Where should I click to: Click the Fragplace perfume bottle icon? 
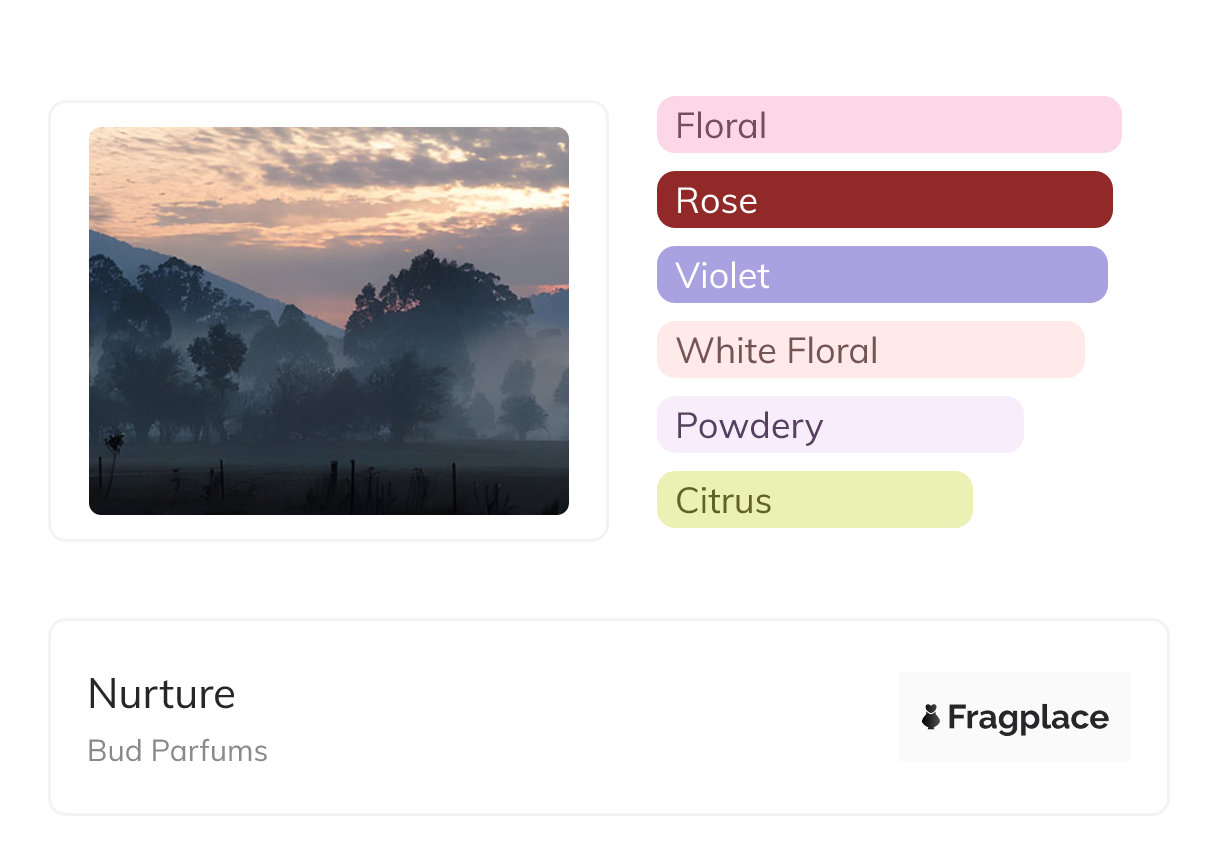pos(931,717)
